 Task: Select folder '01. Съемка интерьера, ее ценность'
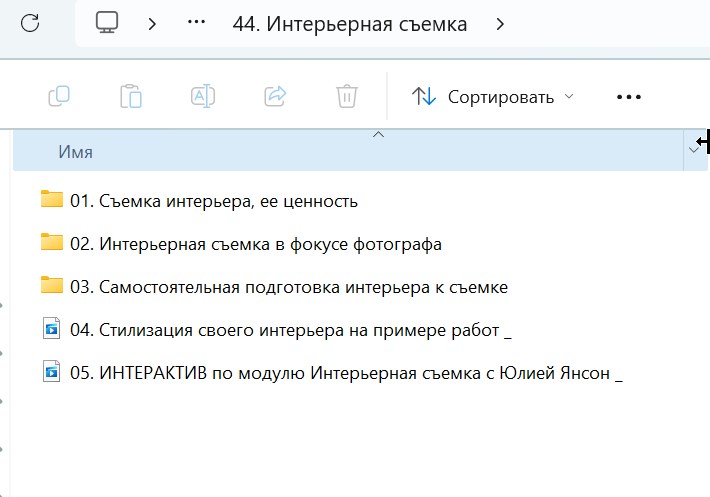214,201
